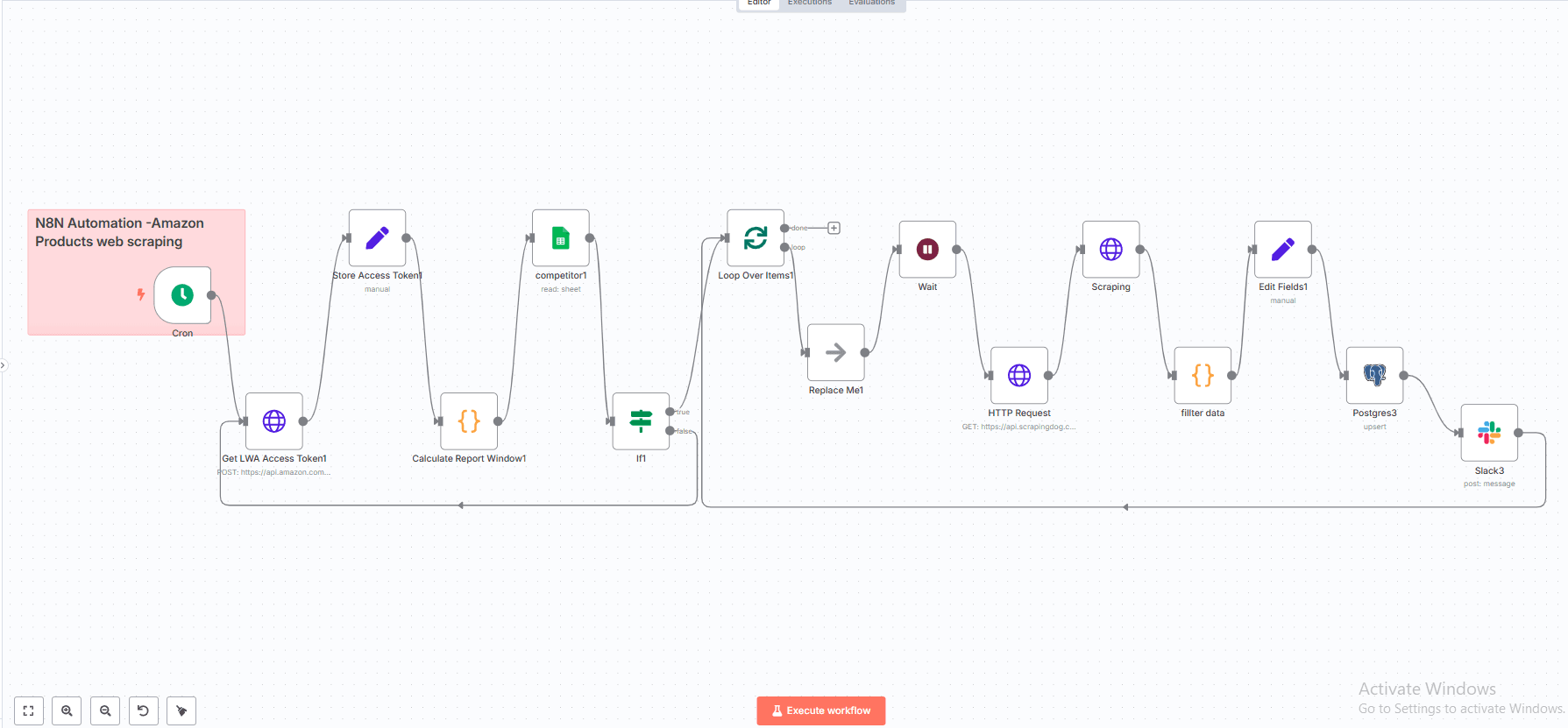
Task: Click the Store Access Token1 edit node
Action: pyautogui.click(x=377, y=238)
